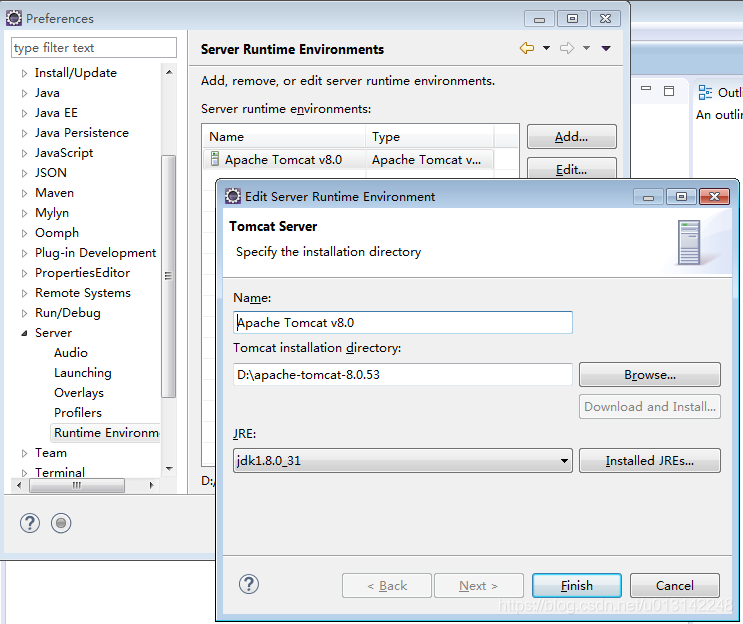Minimize the editor area in background window
Image resolution: width=743 pixels, height=624 pixels.
click(646, 89)
